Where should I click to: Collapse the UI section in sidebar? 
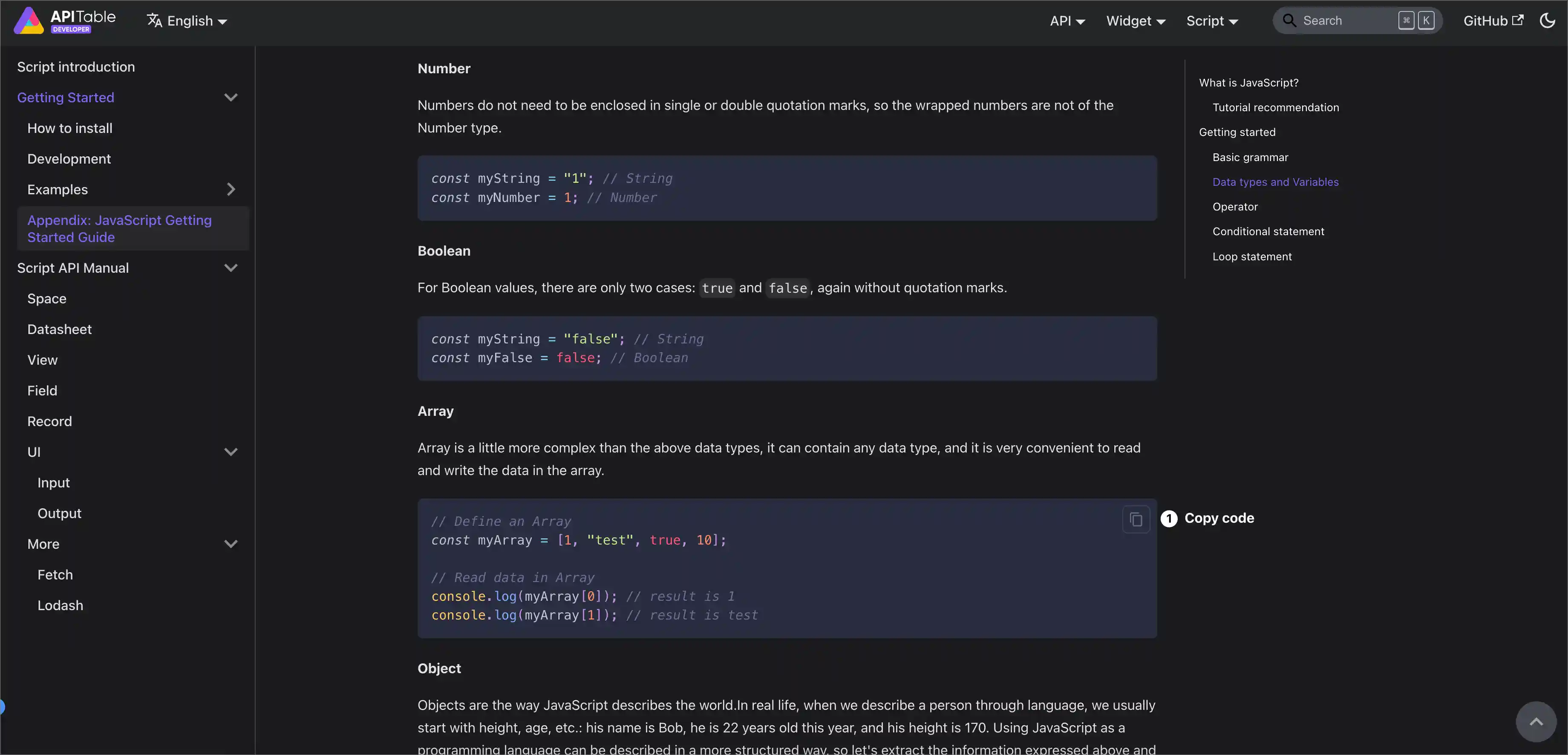click(x=231, y=452)
